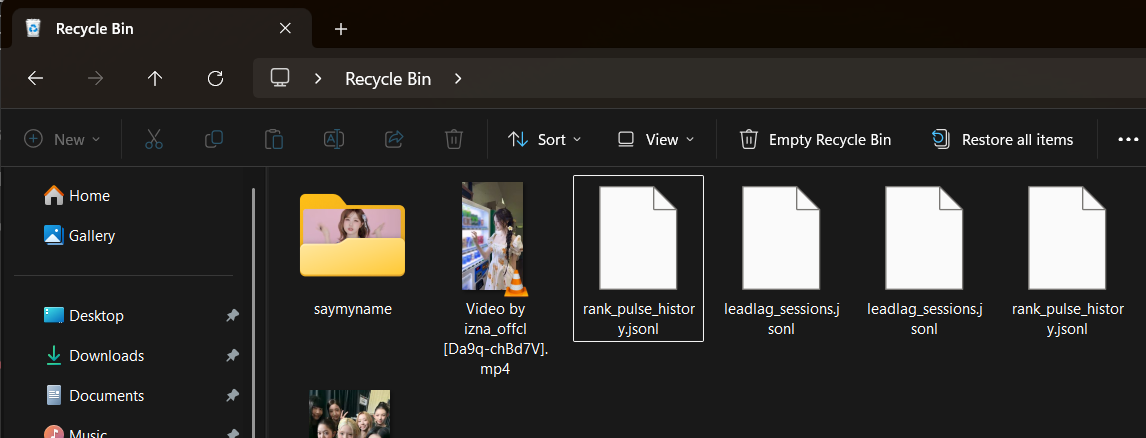Select the group photo thumbnail in second row
1146x438 pixels.
point(349,414)
